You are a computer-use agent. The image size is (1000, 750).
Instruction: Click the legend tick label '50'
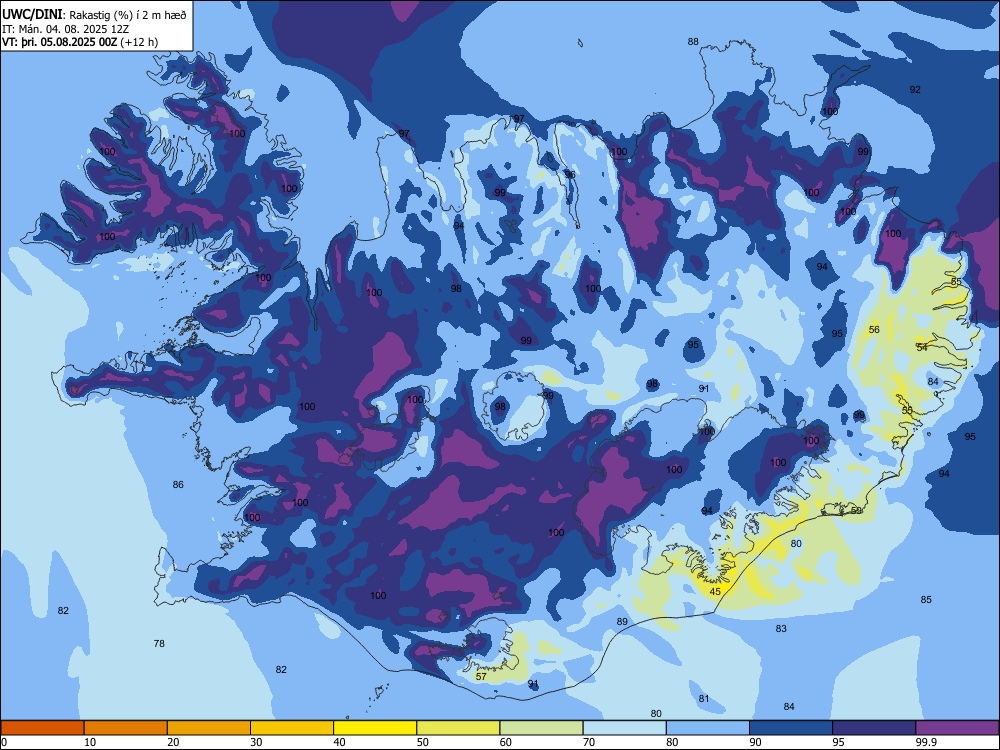[423, 742]
